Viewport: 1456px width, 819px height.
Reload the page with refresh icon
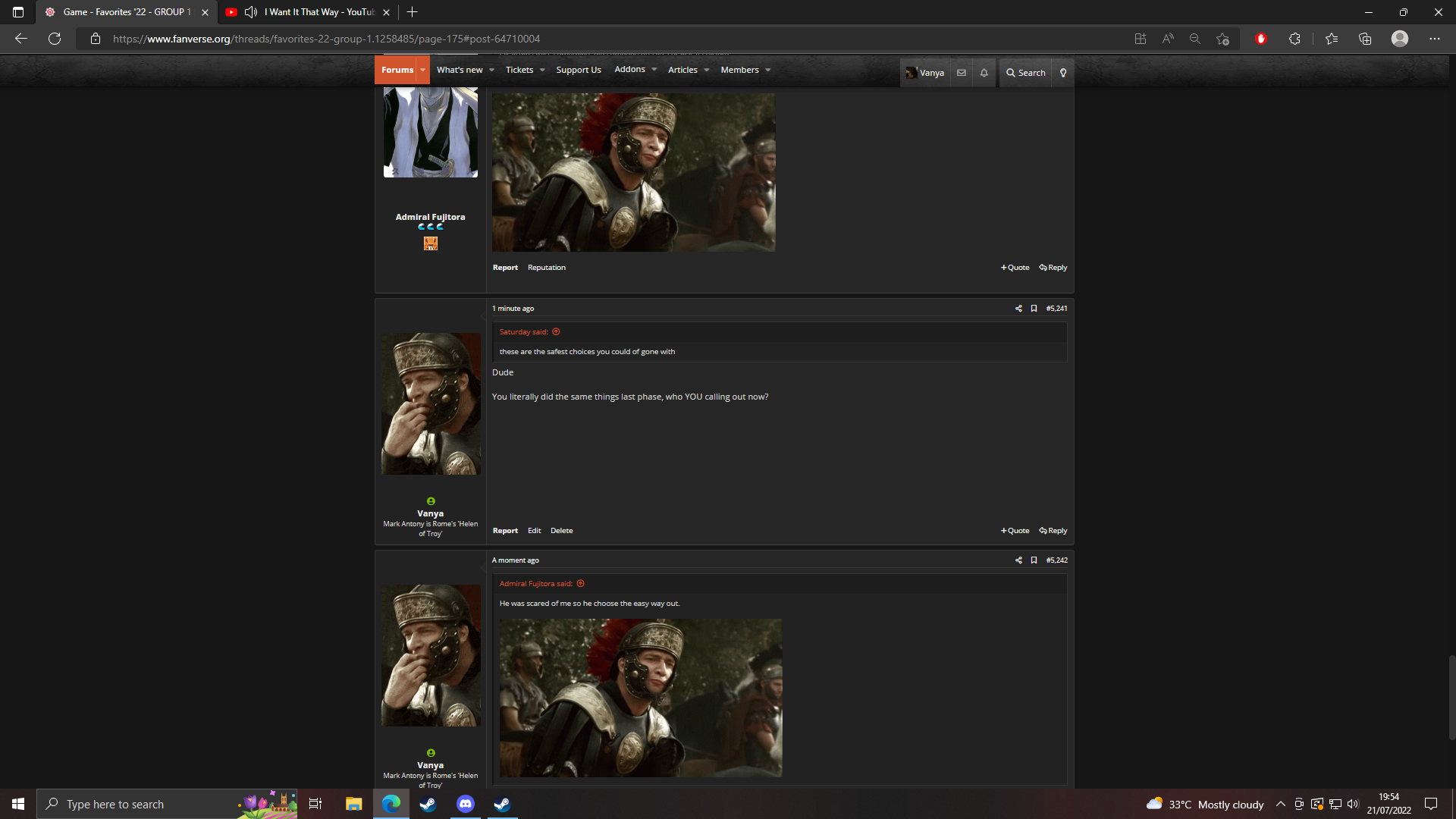pyautogui.click(x=55, y=39)
